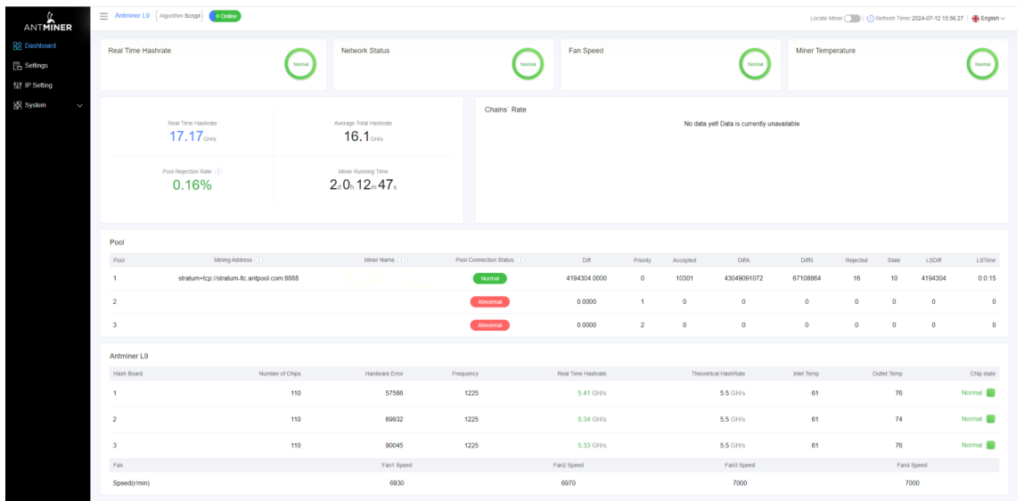Click hash board 3 green chip indicator
Image resolution: width=1024 pixels, height=501 pixels.
(x=991, y=445)
